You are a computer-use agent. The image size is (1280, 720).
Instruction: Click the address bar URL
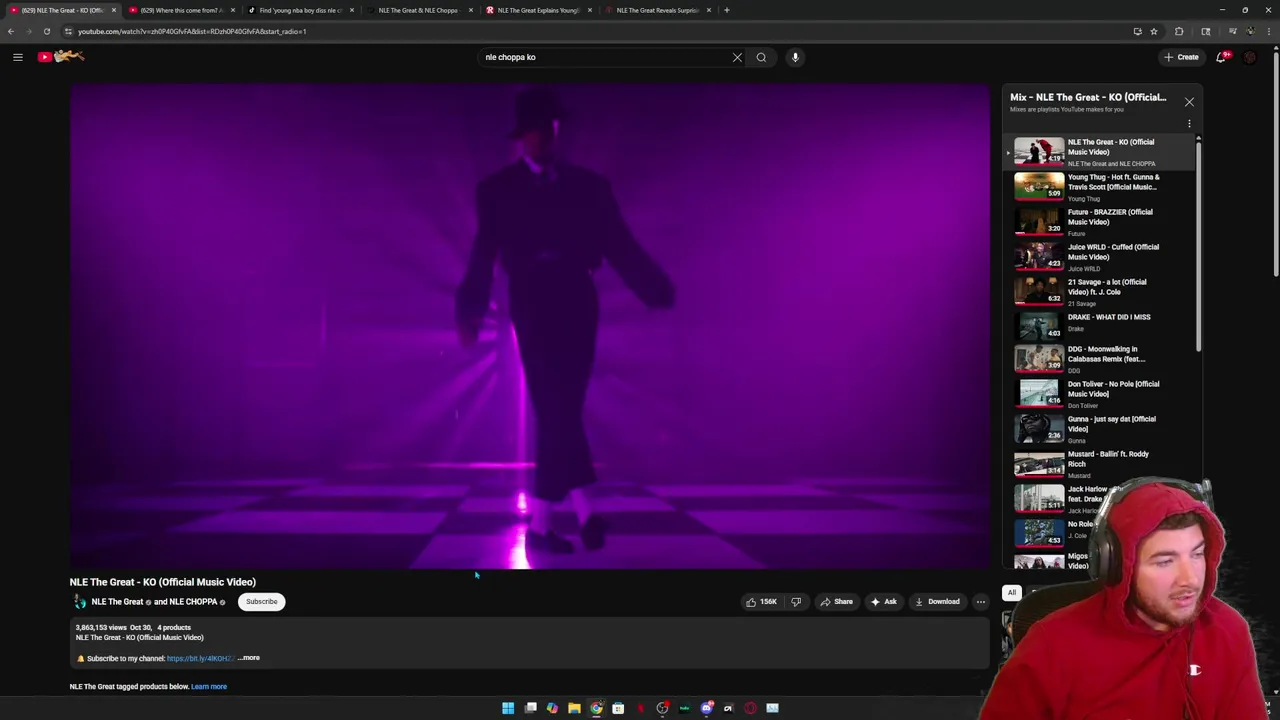point(192,31)
